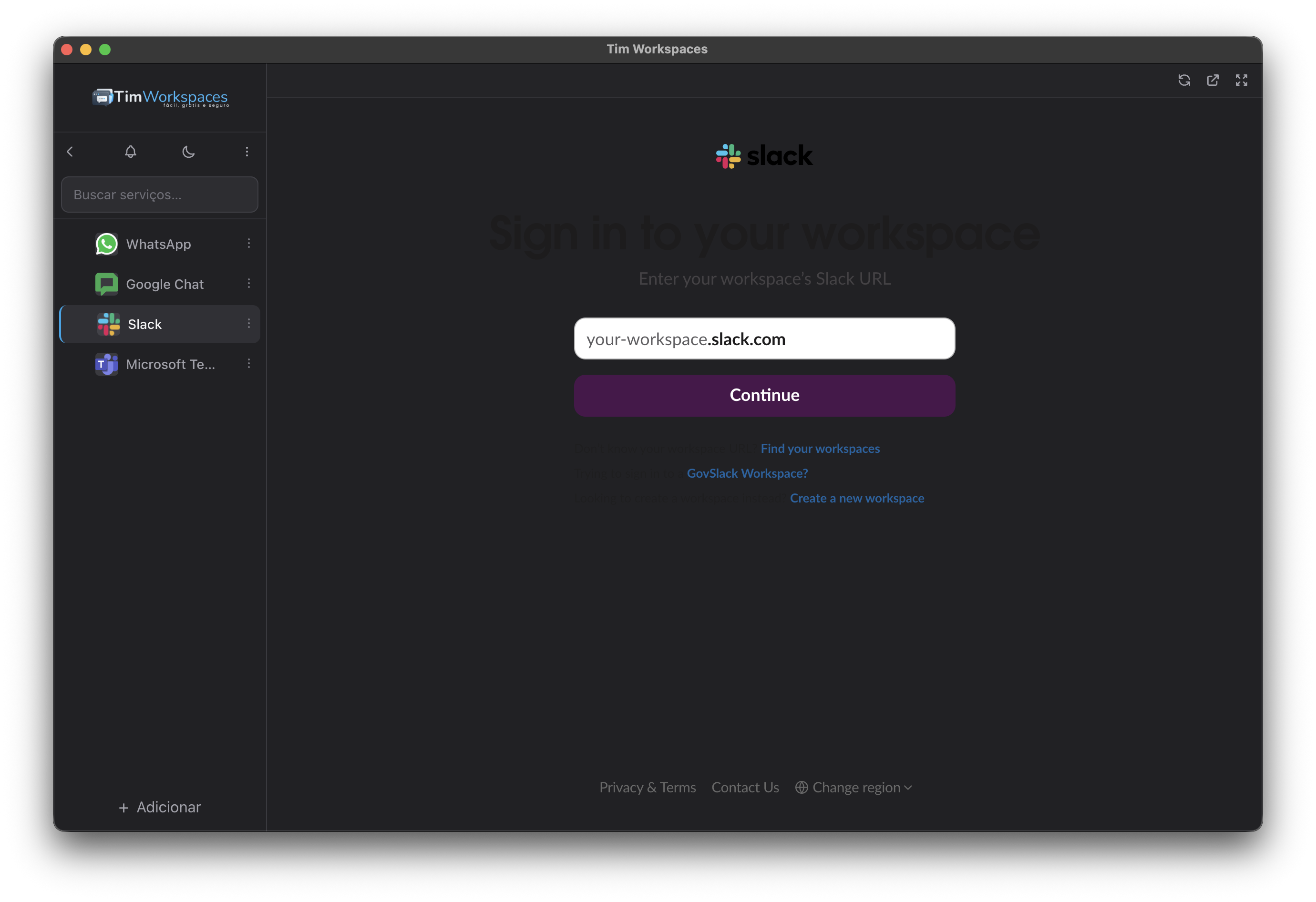Click the reload service icon
Image resolution: width=1316 pixels, height=902 pixels.
1184,80
